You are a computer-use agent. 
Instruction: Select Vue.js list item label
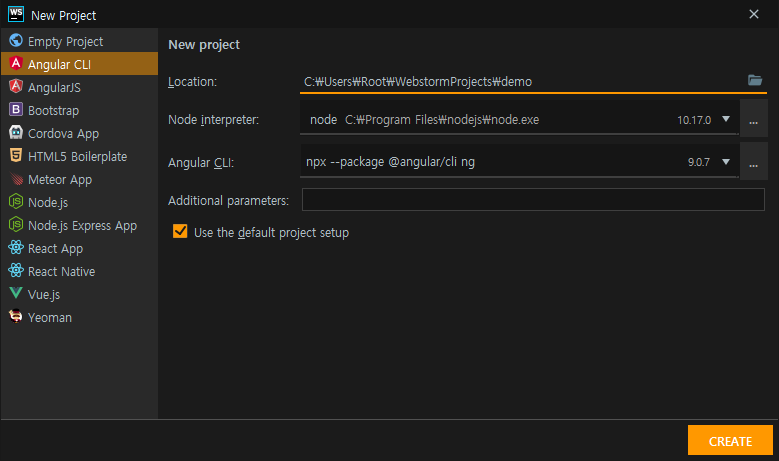44,295
